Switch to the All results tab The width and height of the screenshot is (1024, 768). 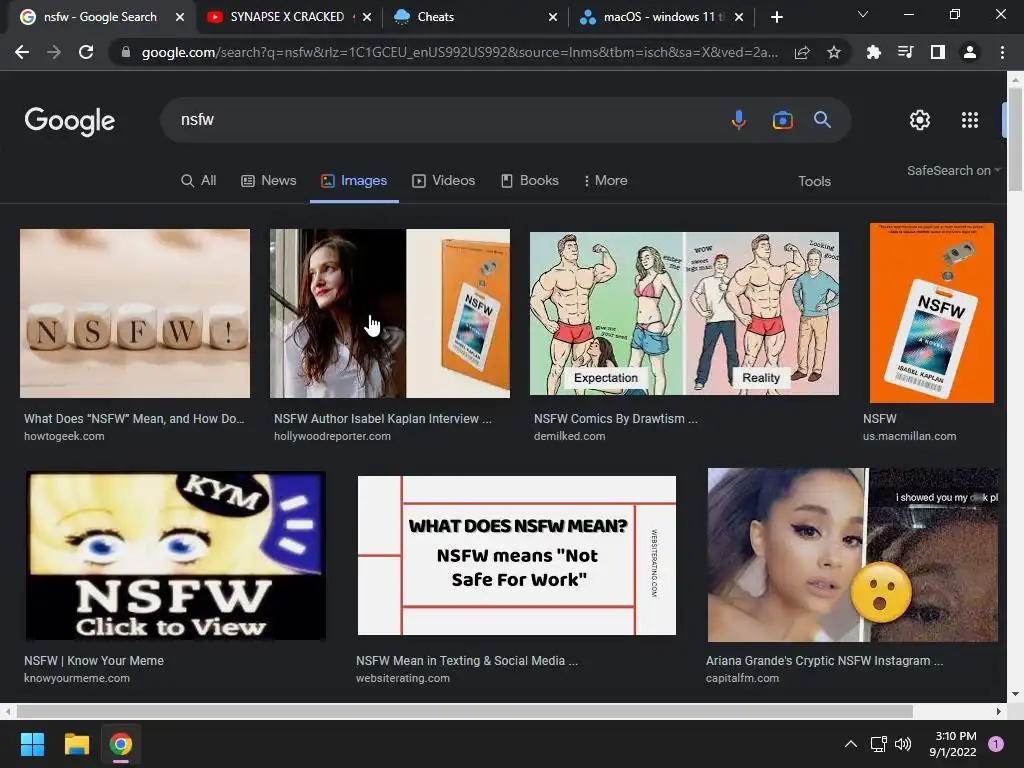pos(199,181)
